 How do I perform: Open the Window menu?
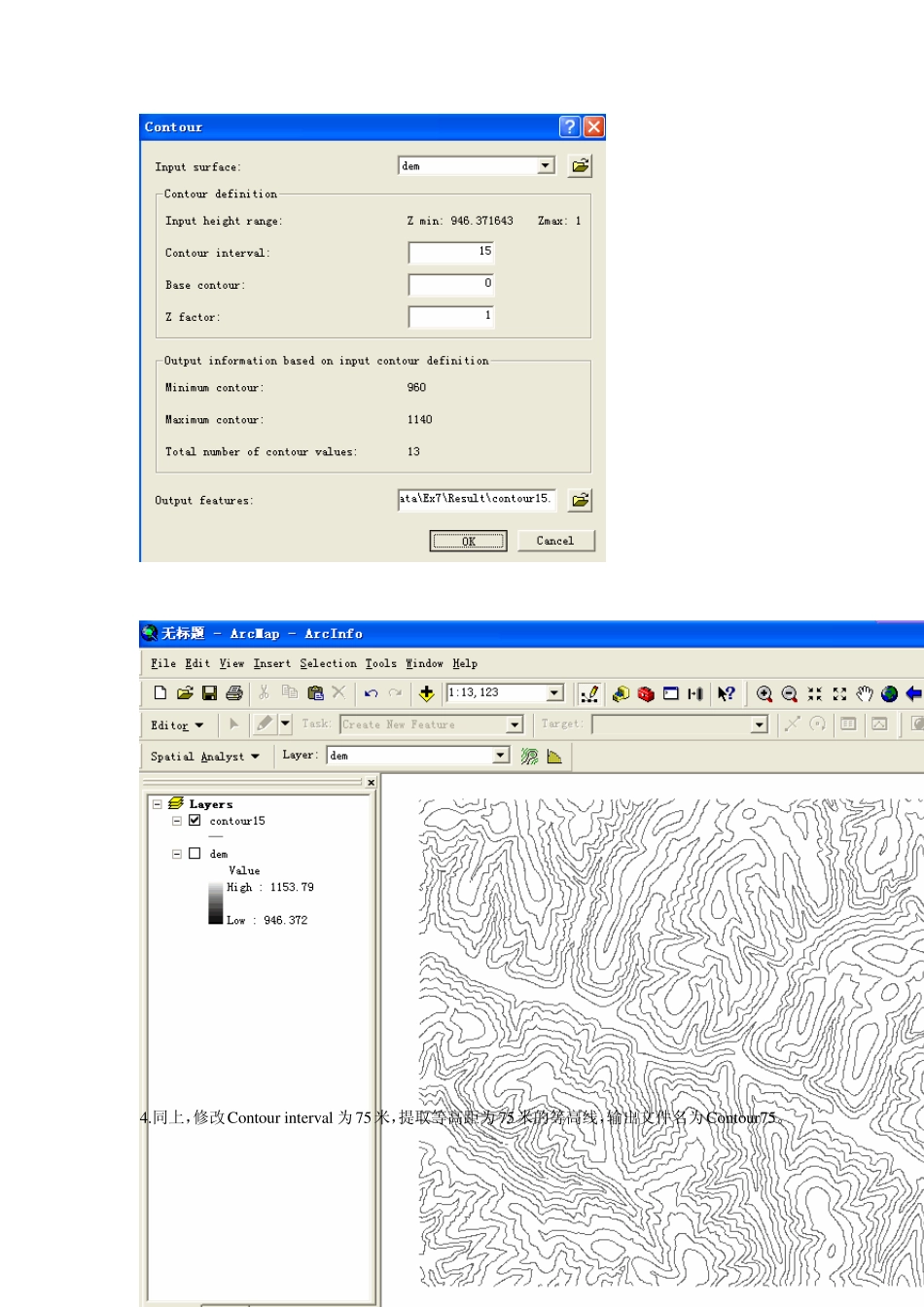pyautogui.click(x=424, y=663)
